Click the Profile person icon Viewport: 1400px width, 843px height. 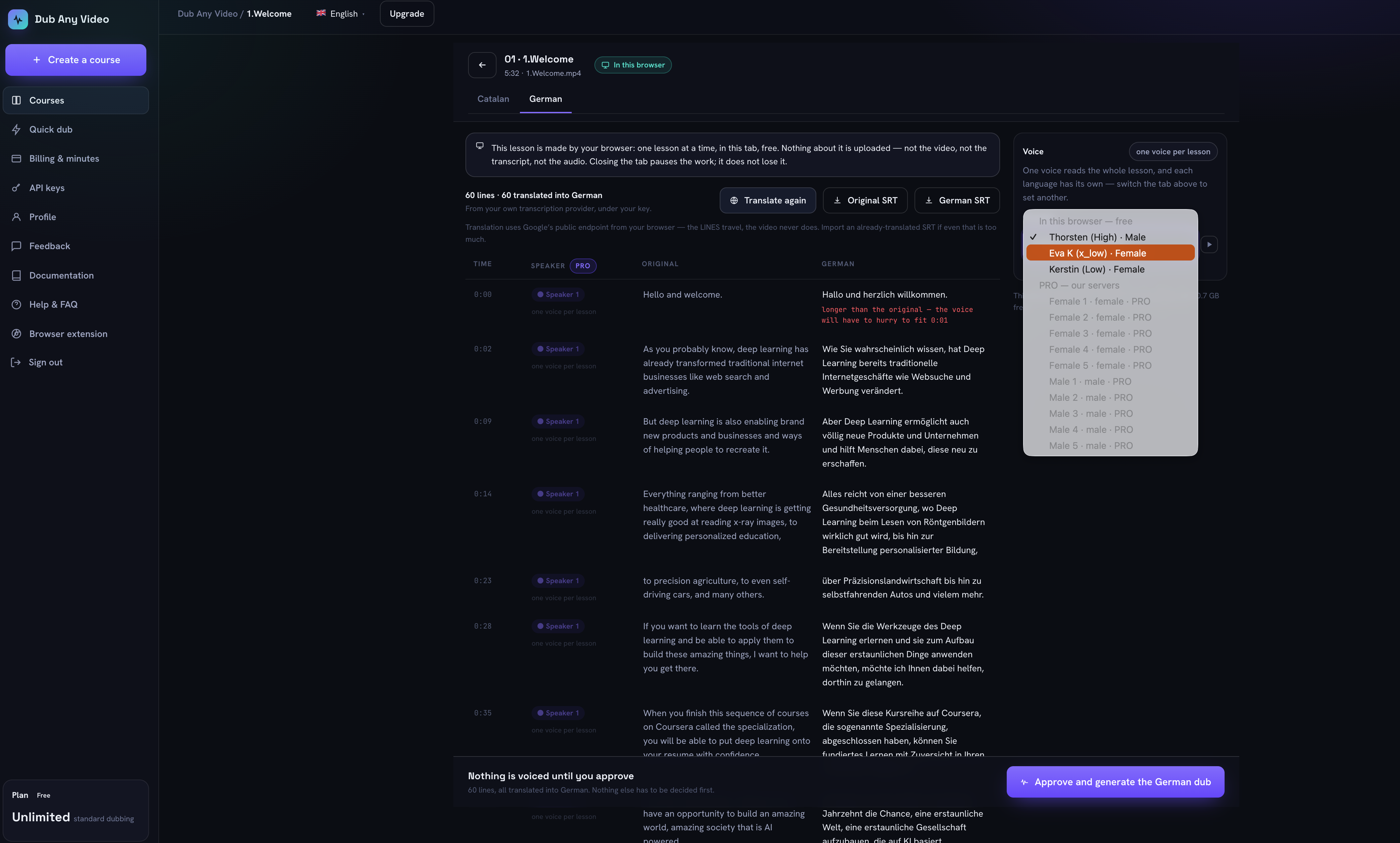pyautogui.click(x=16, y=217)
